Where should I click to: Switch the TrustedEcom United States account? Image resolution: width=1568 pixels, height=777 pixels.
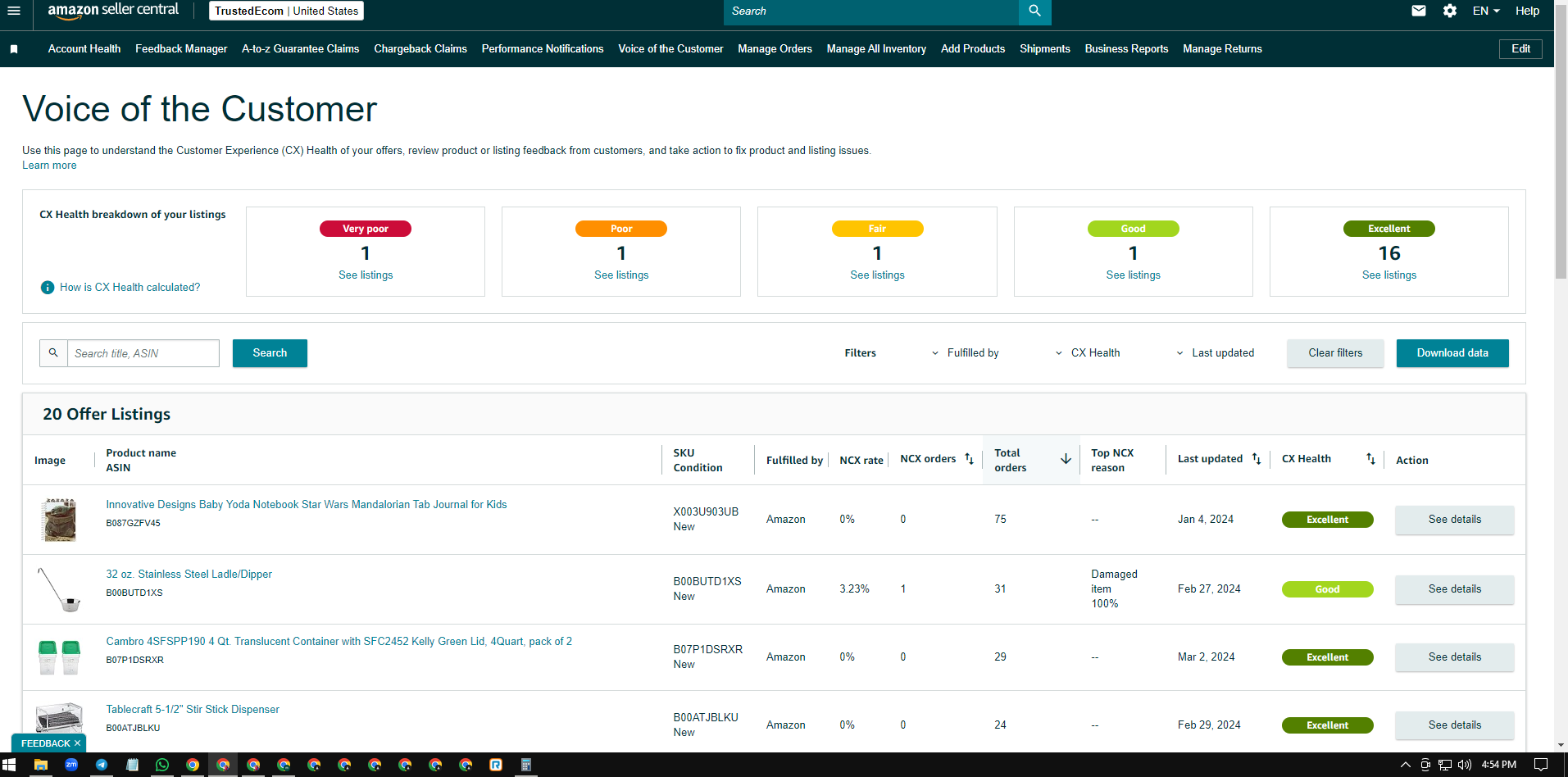(x=287, y=11)
